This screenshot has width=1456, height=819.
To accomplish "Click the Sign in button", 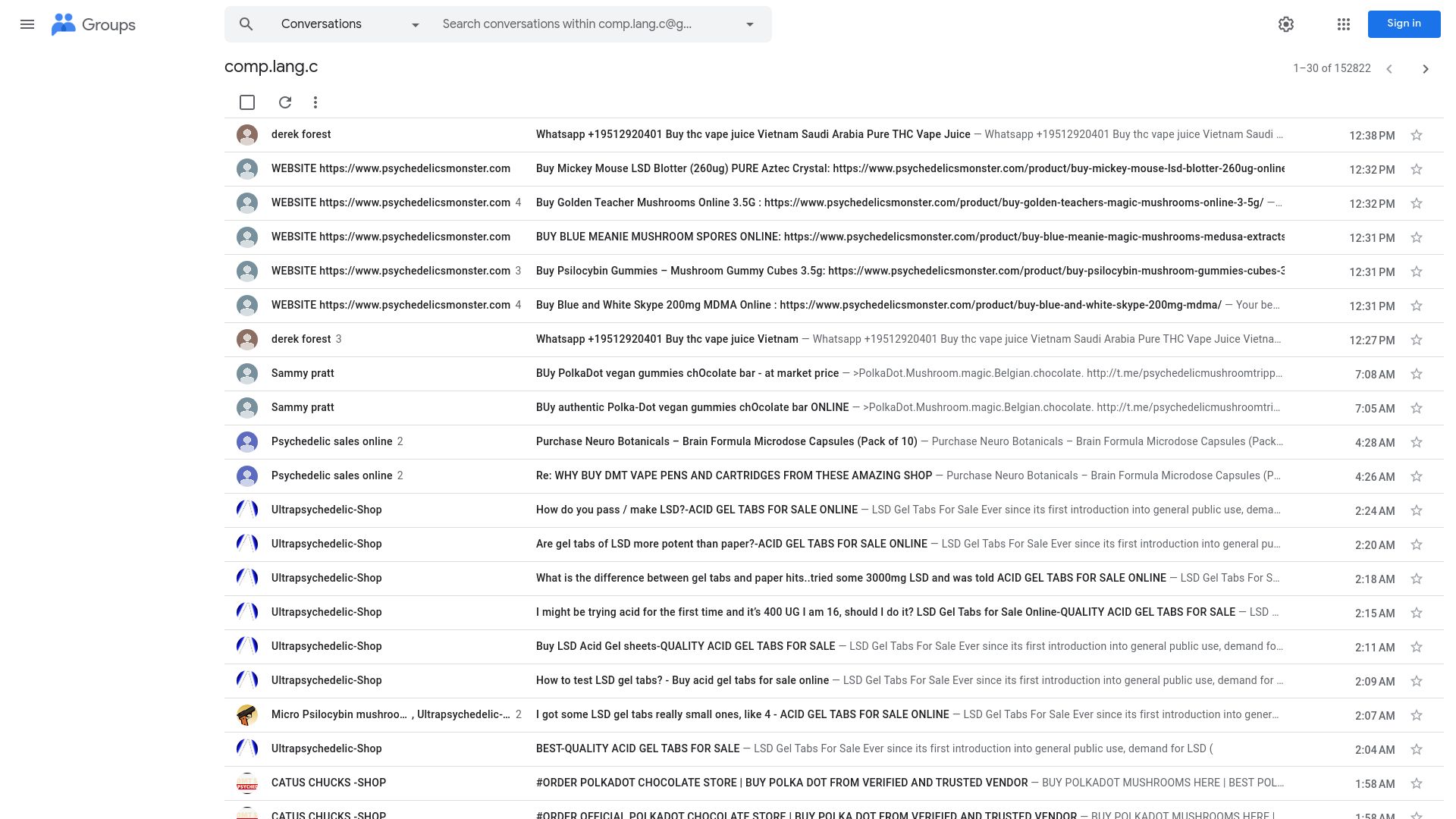I will [1404, 24].
